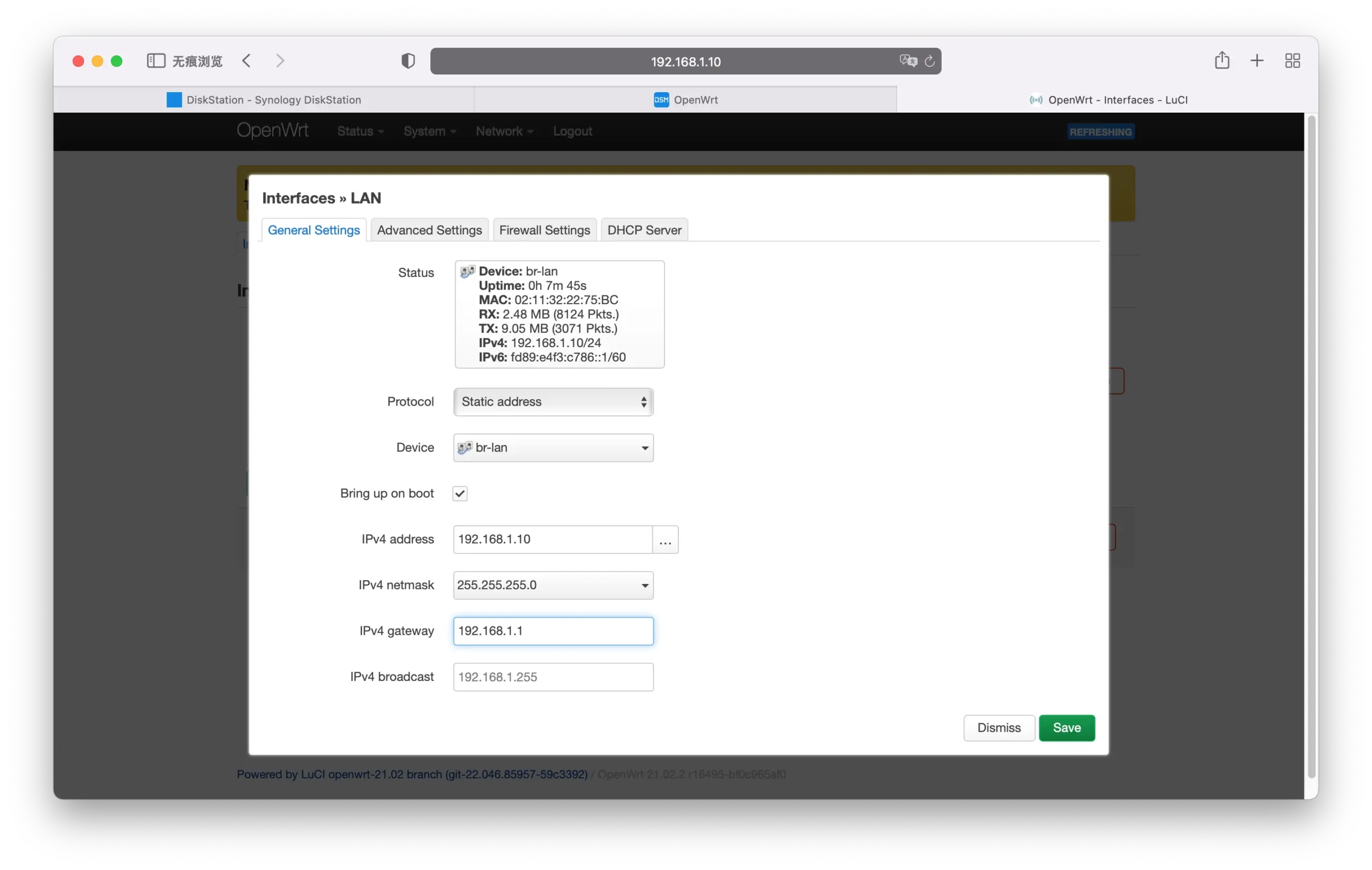Click the DiskStation tab favicon
The image size is (1372, 870).
point(174,100)
